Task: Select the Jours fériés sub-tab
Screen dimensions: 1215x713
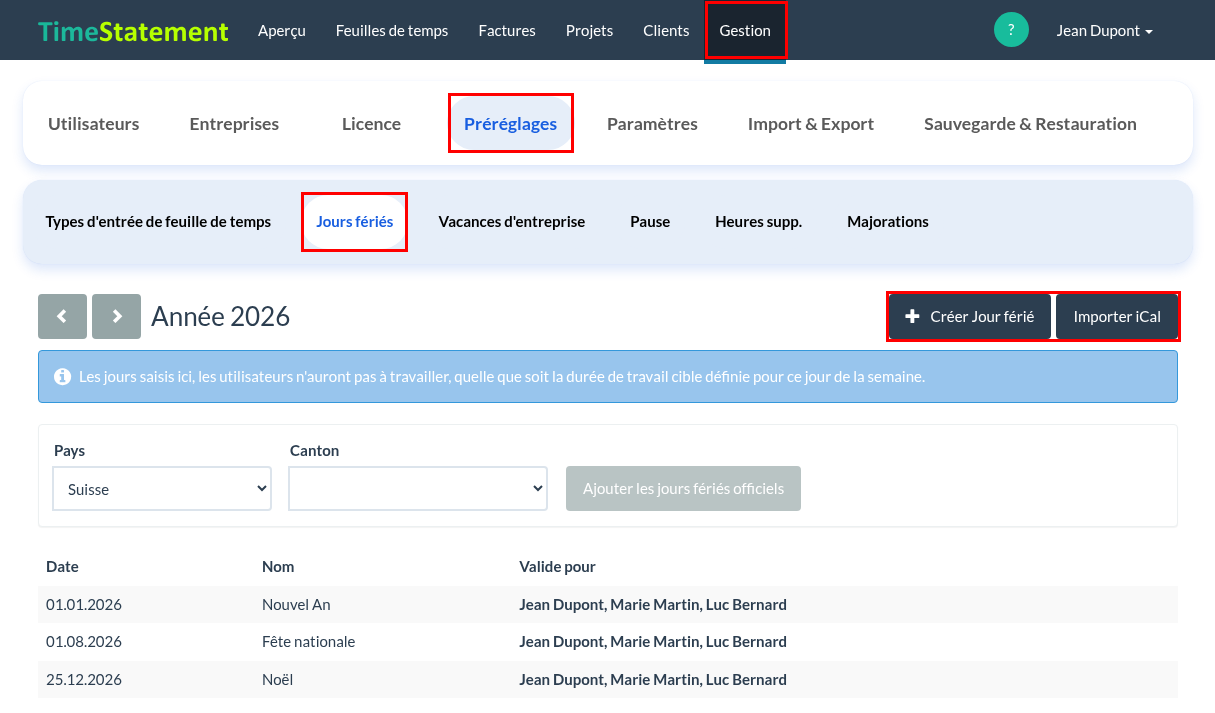Action: (x=355, y=222)
